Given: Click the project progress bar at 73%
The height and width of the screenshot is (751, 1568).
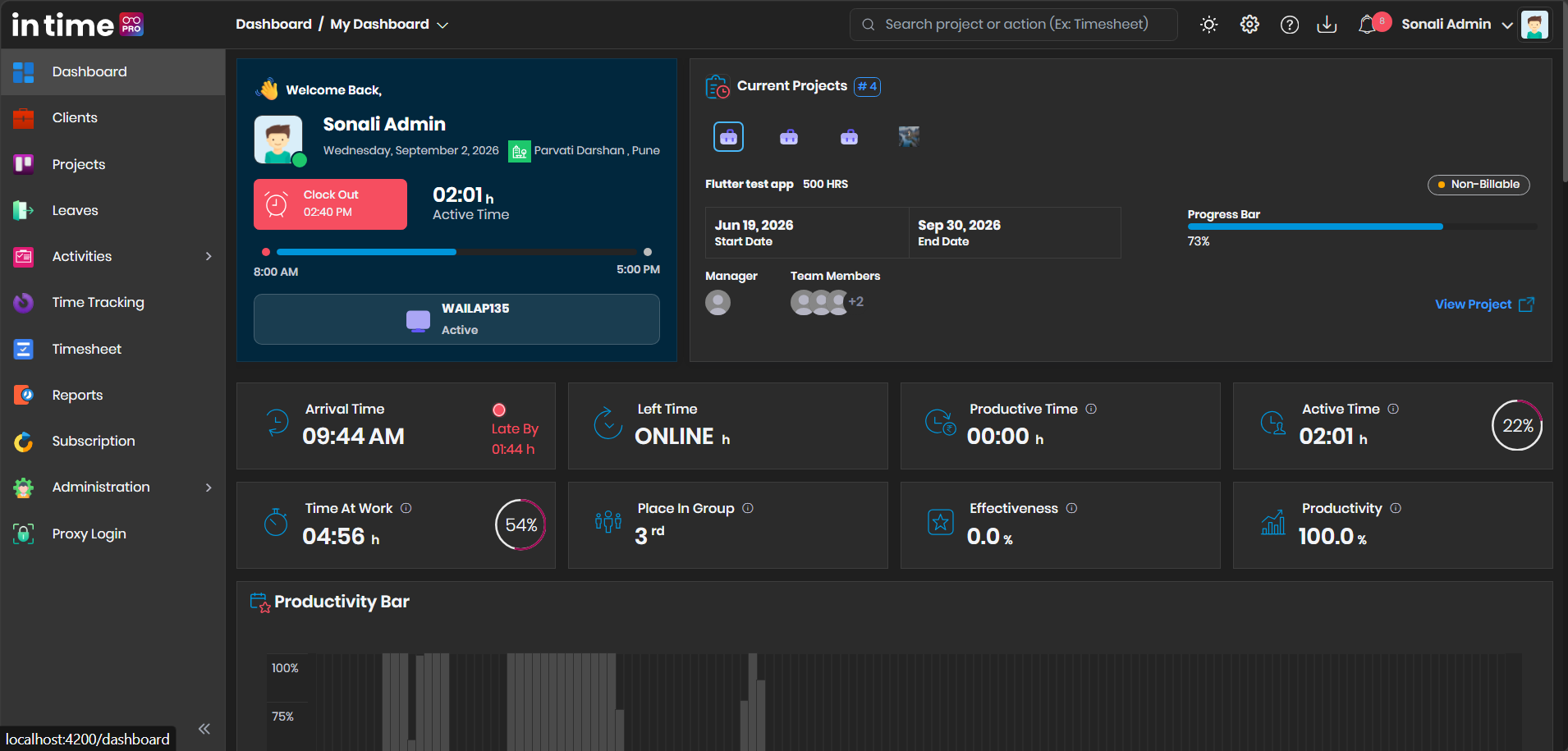Looking at the screenshot, I should click(x=1362, y=227).
